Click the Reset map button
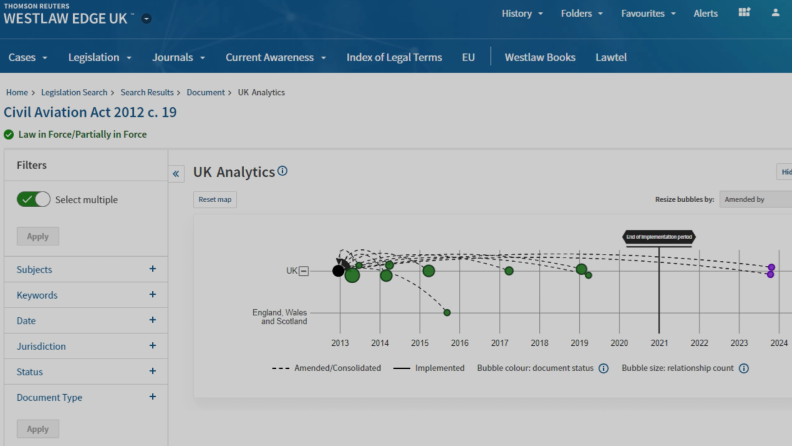 [215, 200]
